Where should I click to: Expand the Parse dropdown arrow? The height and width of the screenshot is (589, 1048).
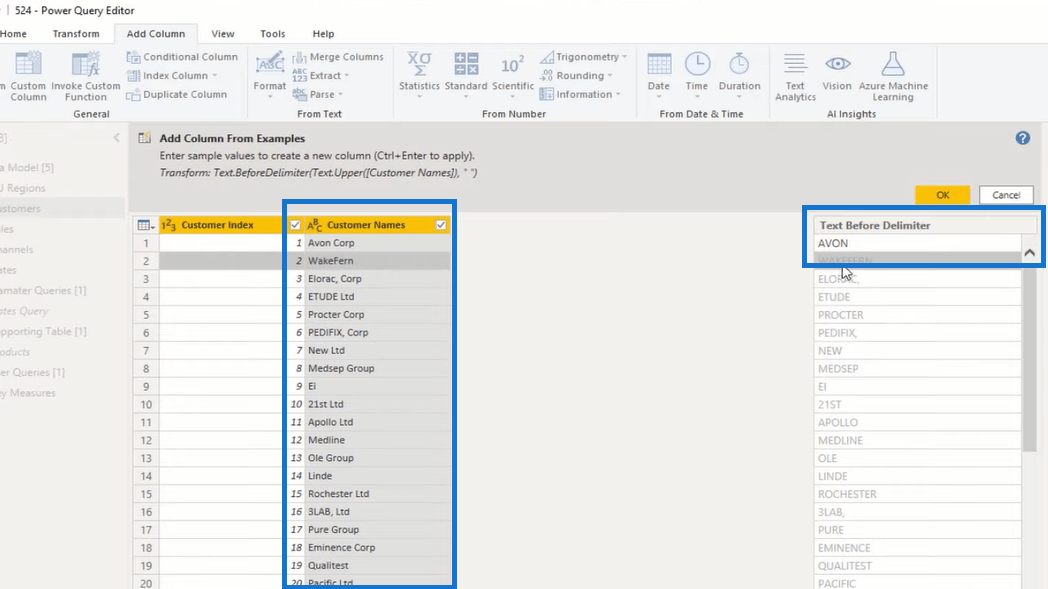click(x=340, y=94)
